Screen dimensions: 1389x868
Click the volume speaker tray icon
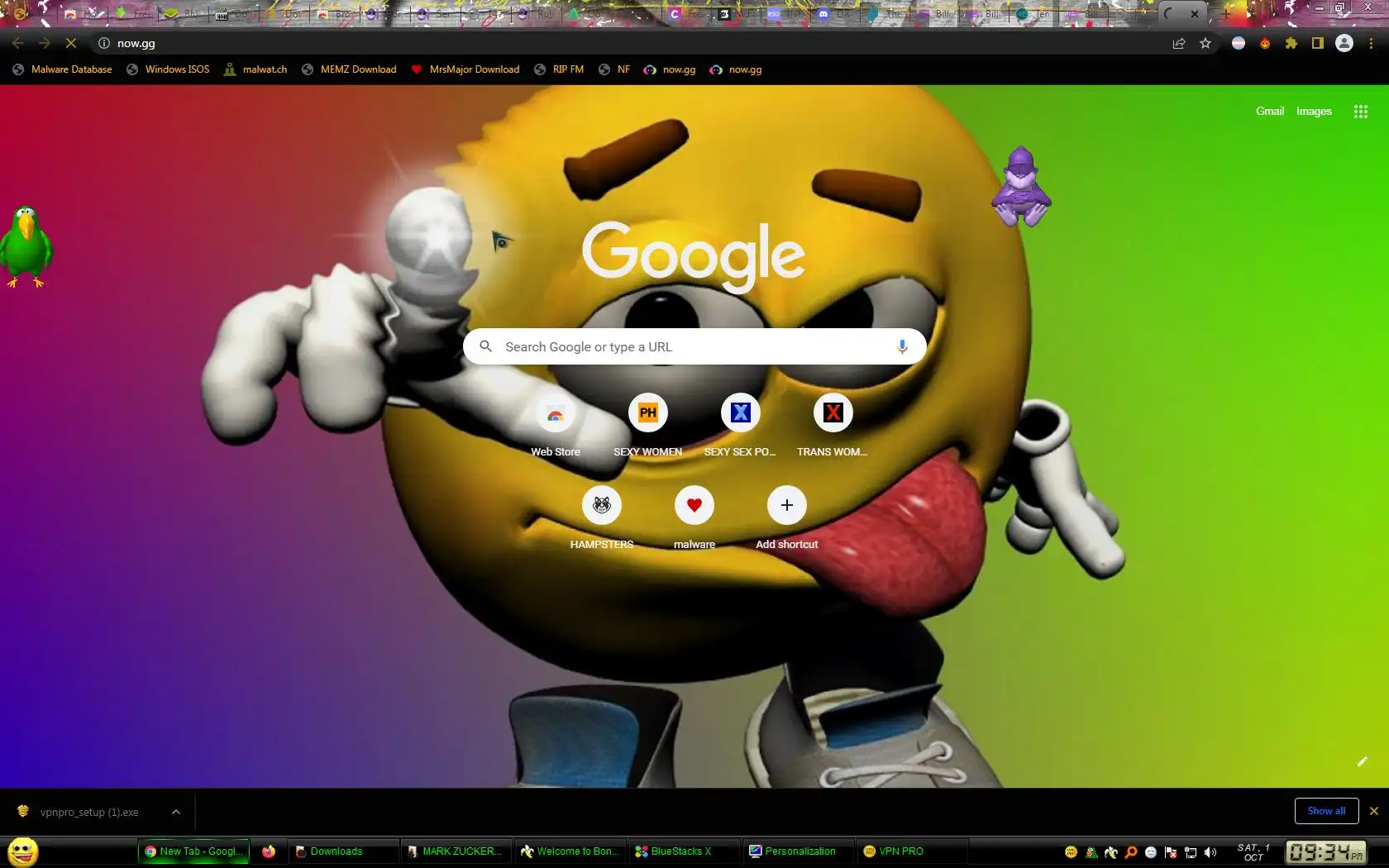[1210, 852]
